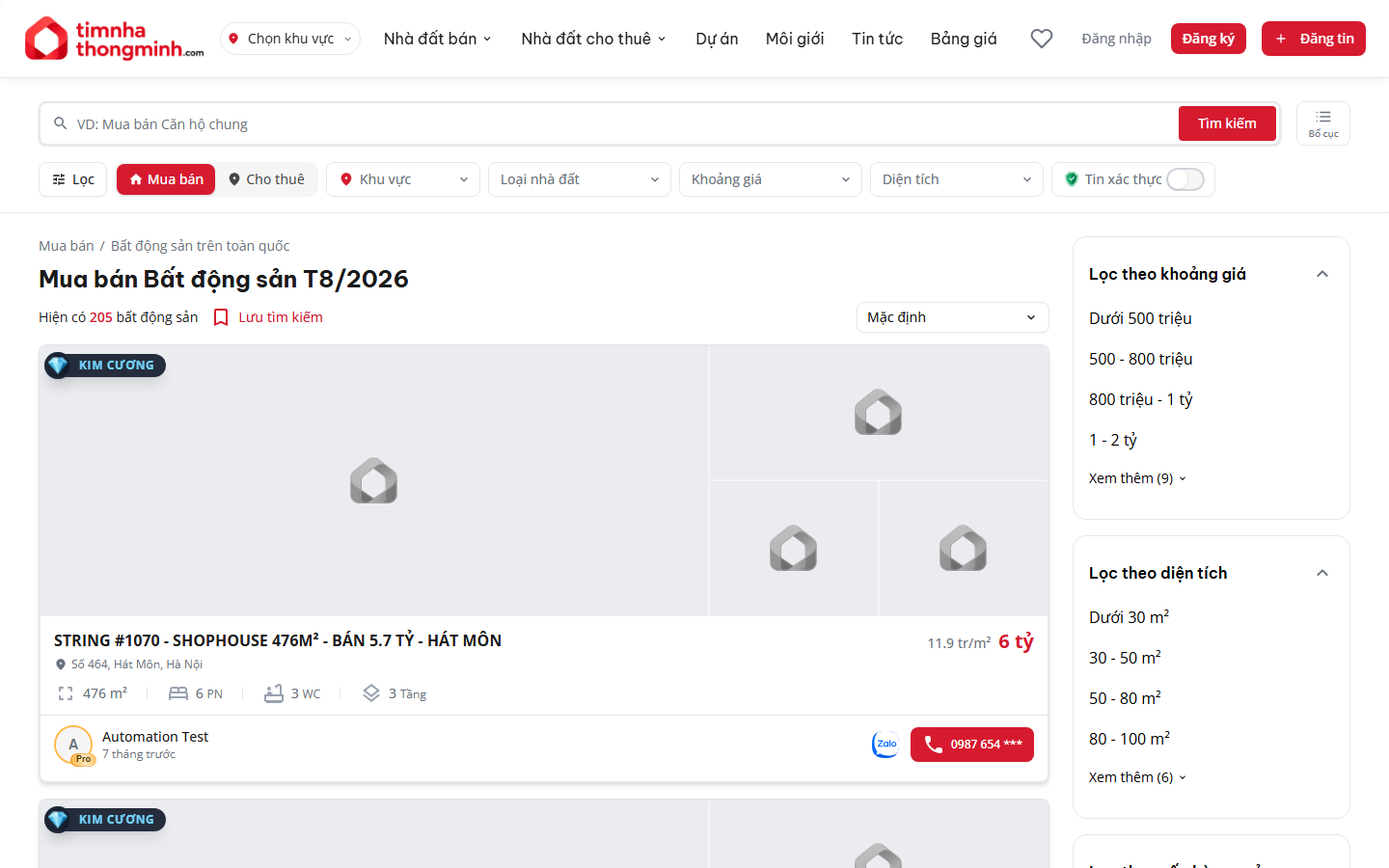Image resolution: width=1389 pixels, height=868 pixels.
Task: Collapse the Lọc theo diện tích section
Action: [x=1322, y=573]
